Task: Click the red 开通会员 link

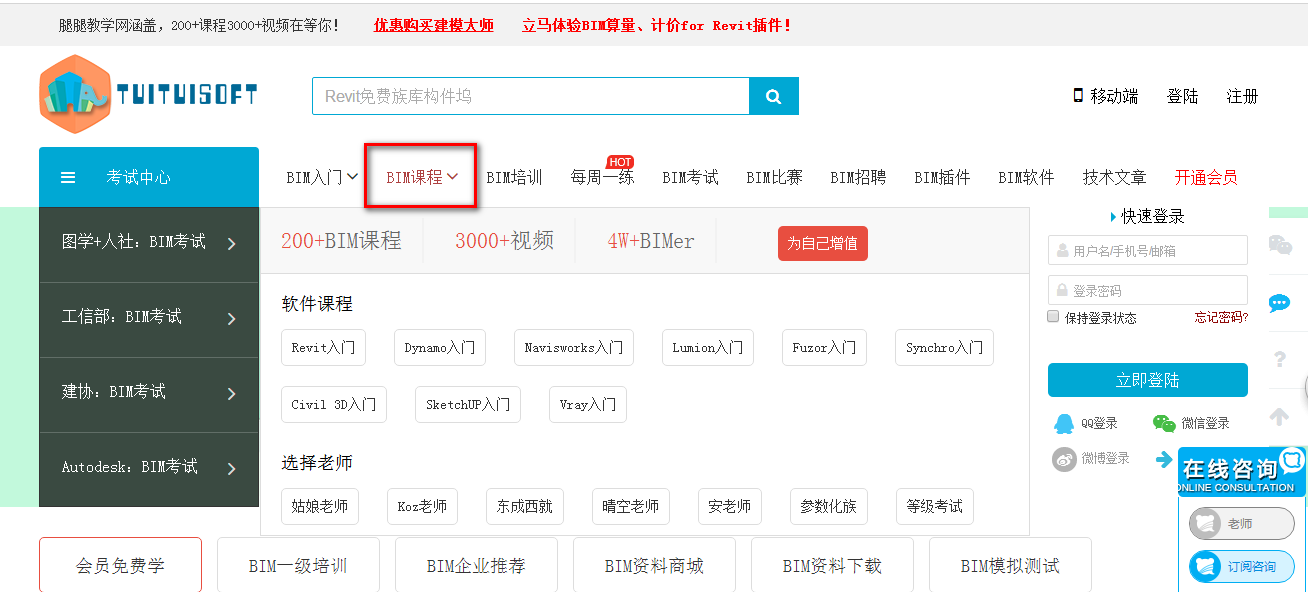Action: click(x=1206, y=177)
